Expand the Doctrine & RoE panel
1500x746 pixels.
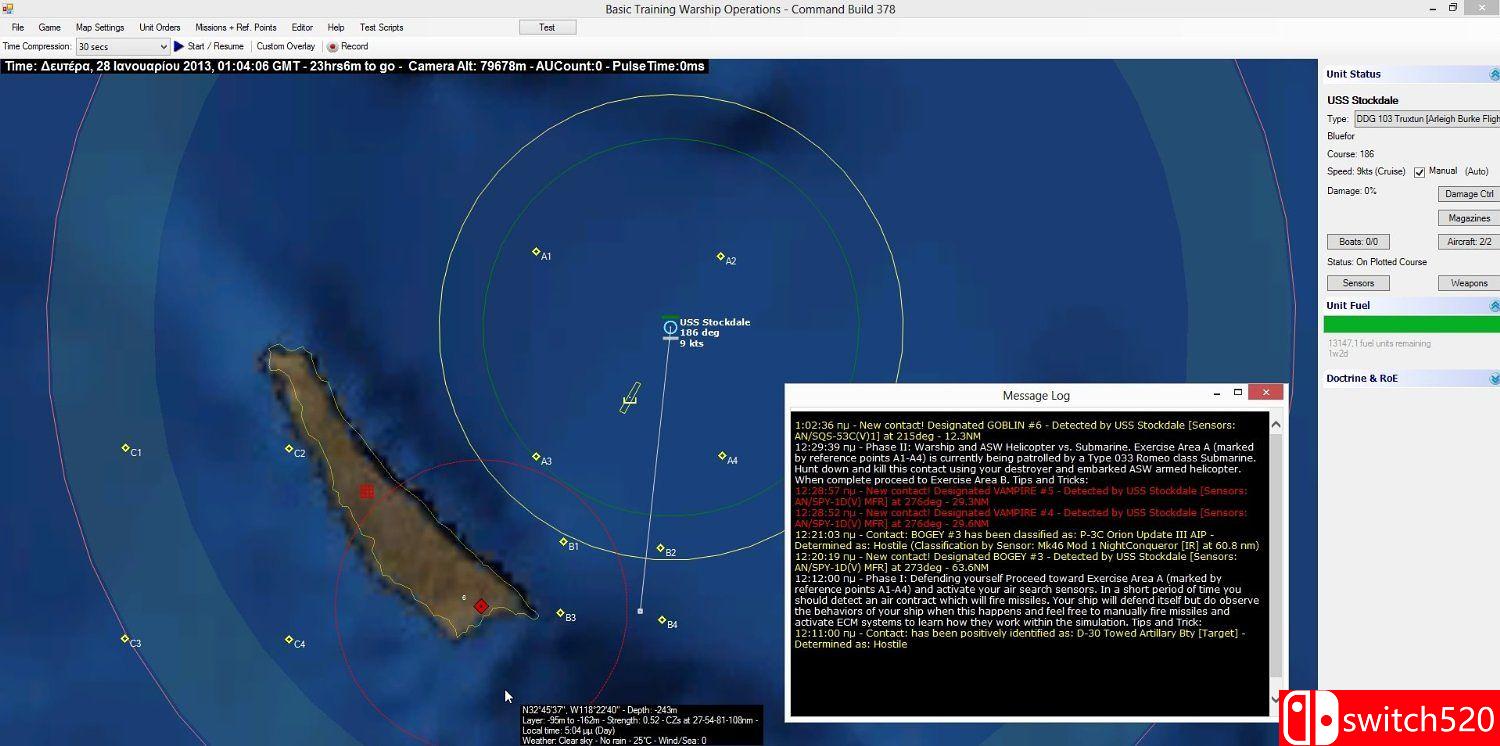pos(1494,379)
